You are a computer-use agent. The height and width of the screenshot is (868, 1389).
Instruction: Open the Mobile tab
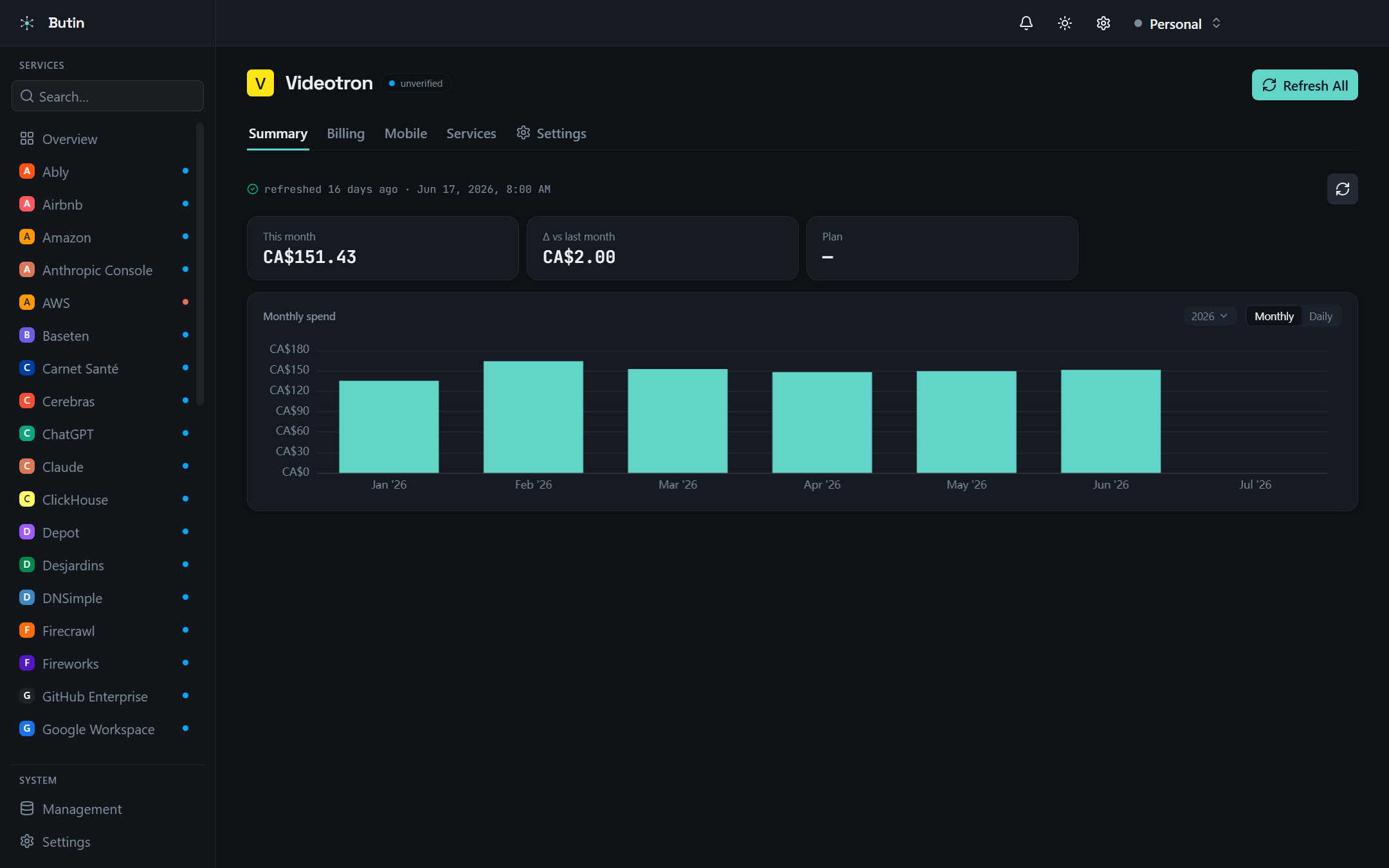point(406,134)
